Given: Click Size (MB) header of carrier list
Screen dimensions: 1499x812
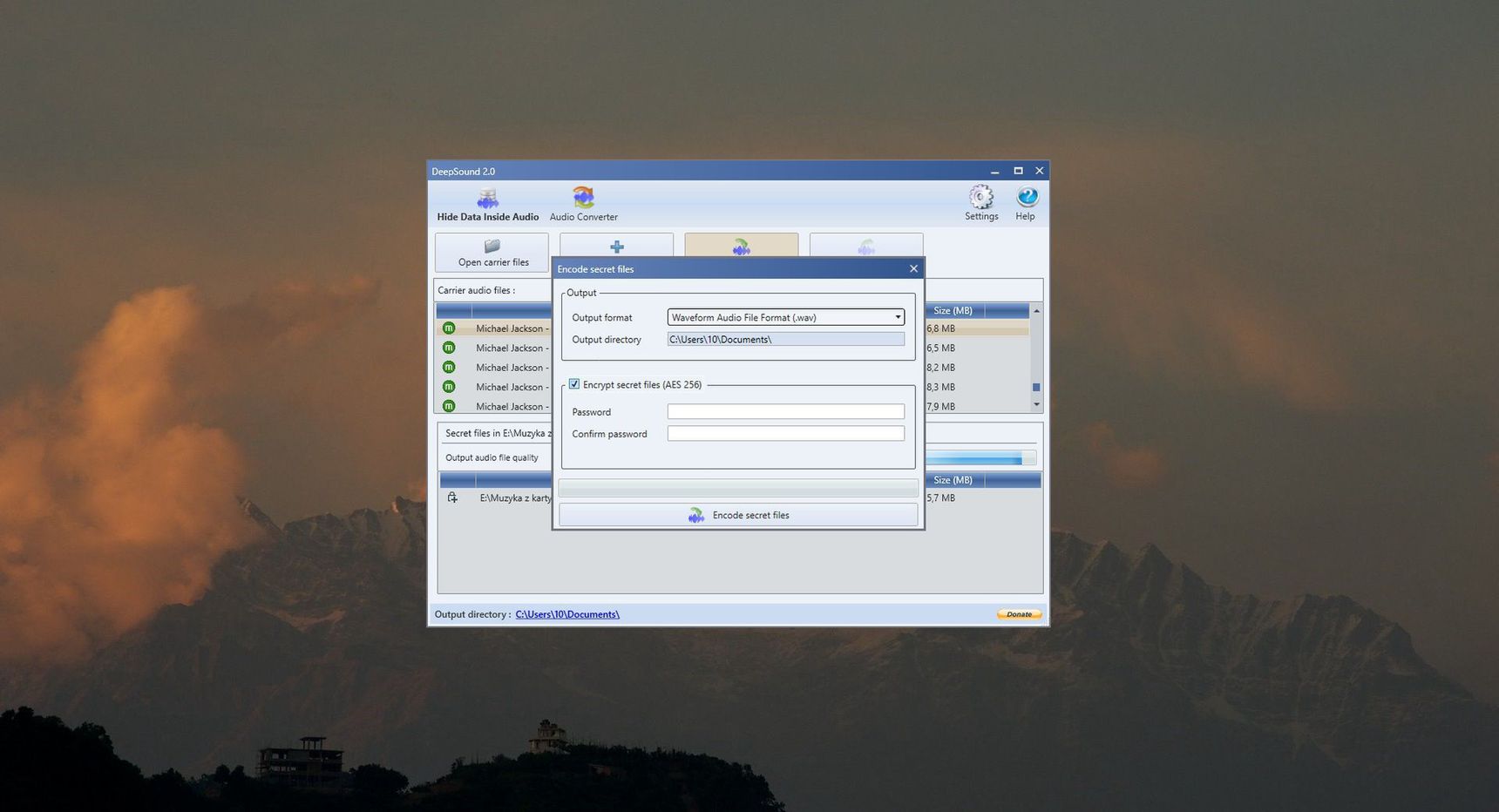Looking at the screenshot, I should pos(953,310).
